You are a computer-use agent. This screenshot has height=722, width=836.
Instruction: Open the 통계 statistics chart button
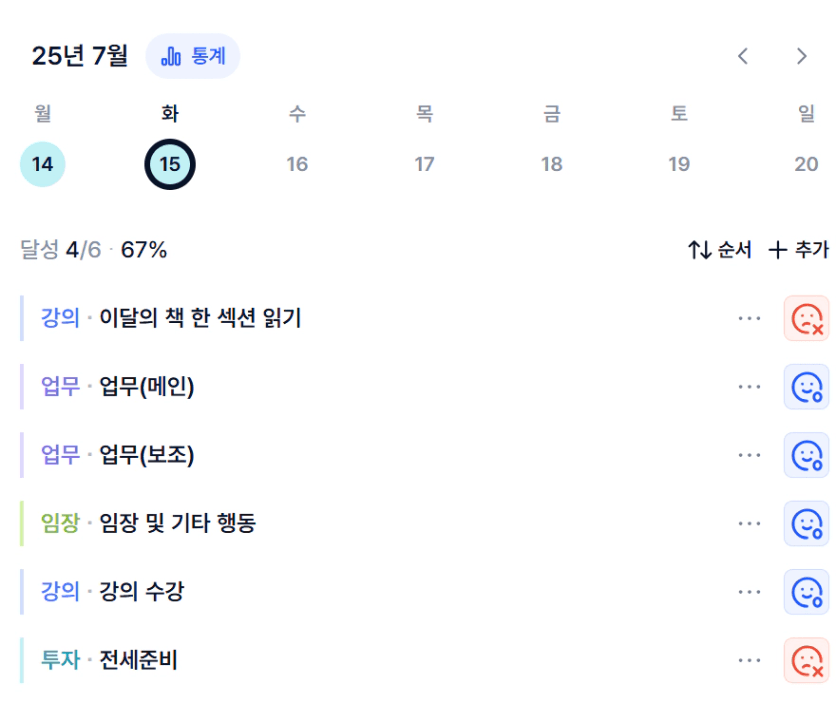coord(192,56)
